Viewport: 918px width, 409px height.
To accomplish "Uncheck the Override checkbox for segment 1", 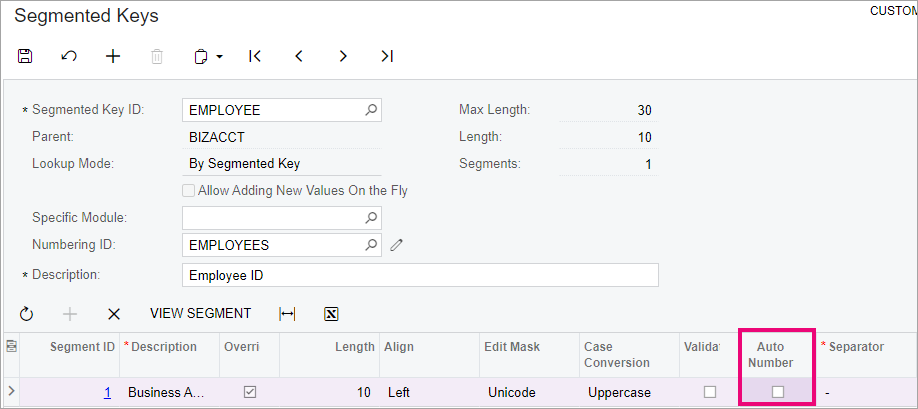I will coord(250,392).
